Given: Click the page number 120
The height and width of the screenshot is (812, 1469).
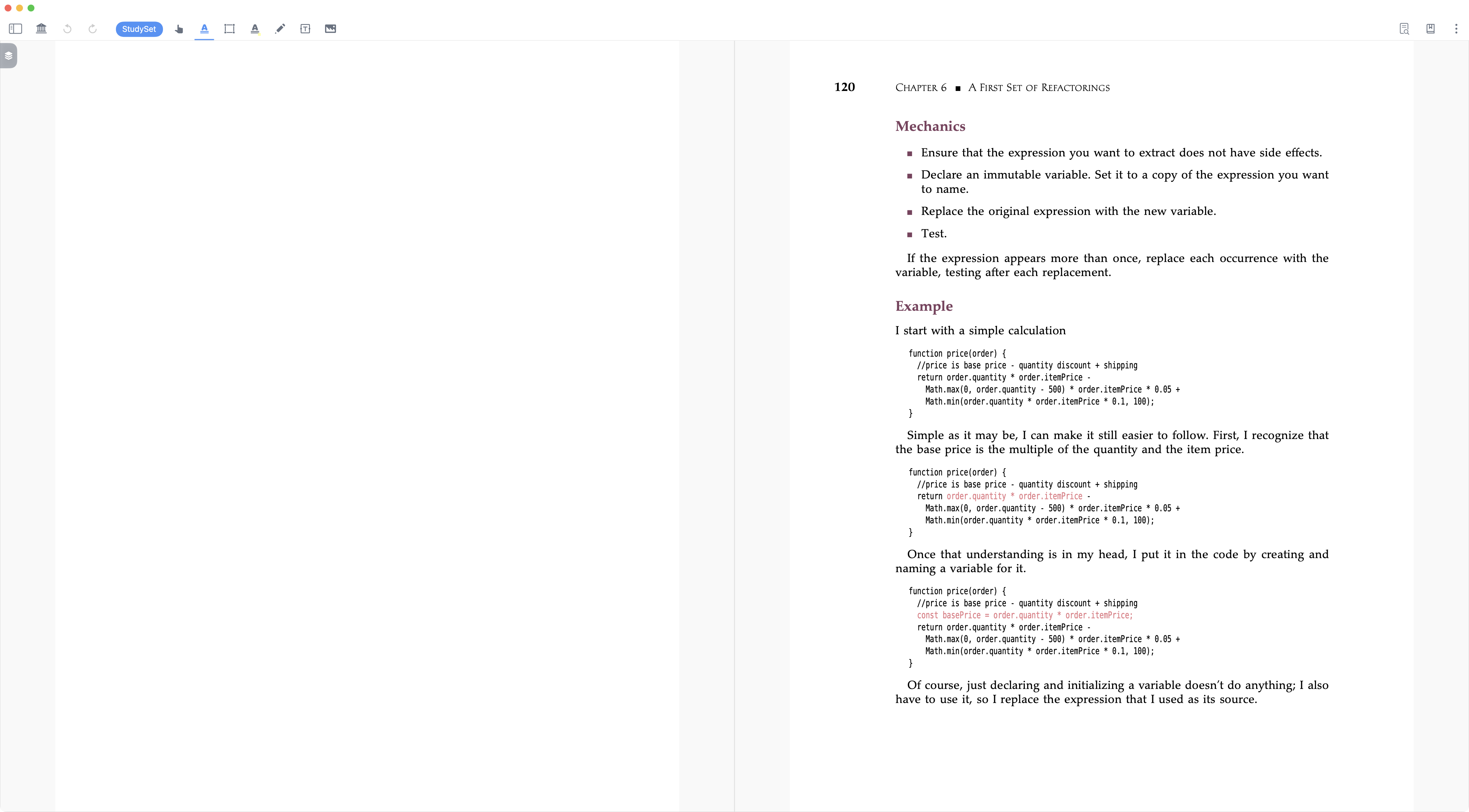Looking at the screenshot, I should click(845, 87).
